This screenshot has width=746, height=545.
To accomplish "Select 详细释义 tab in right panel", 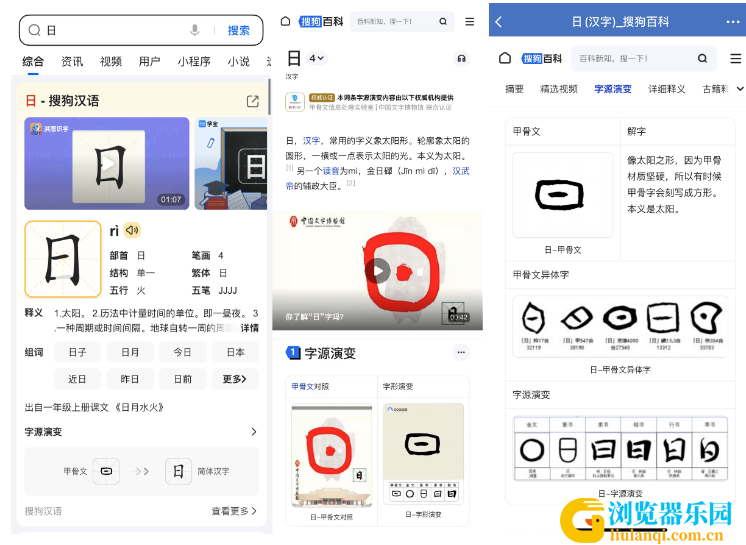I will coord(667,89).
